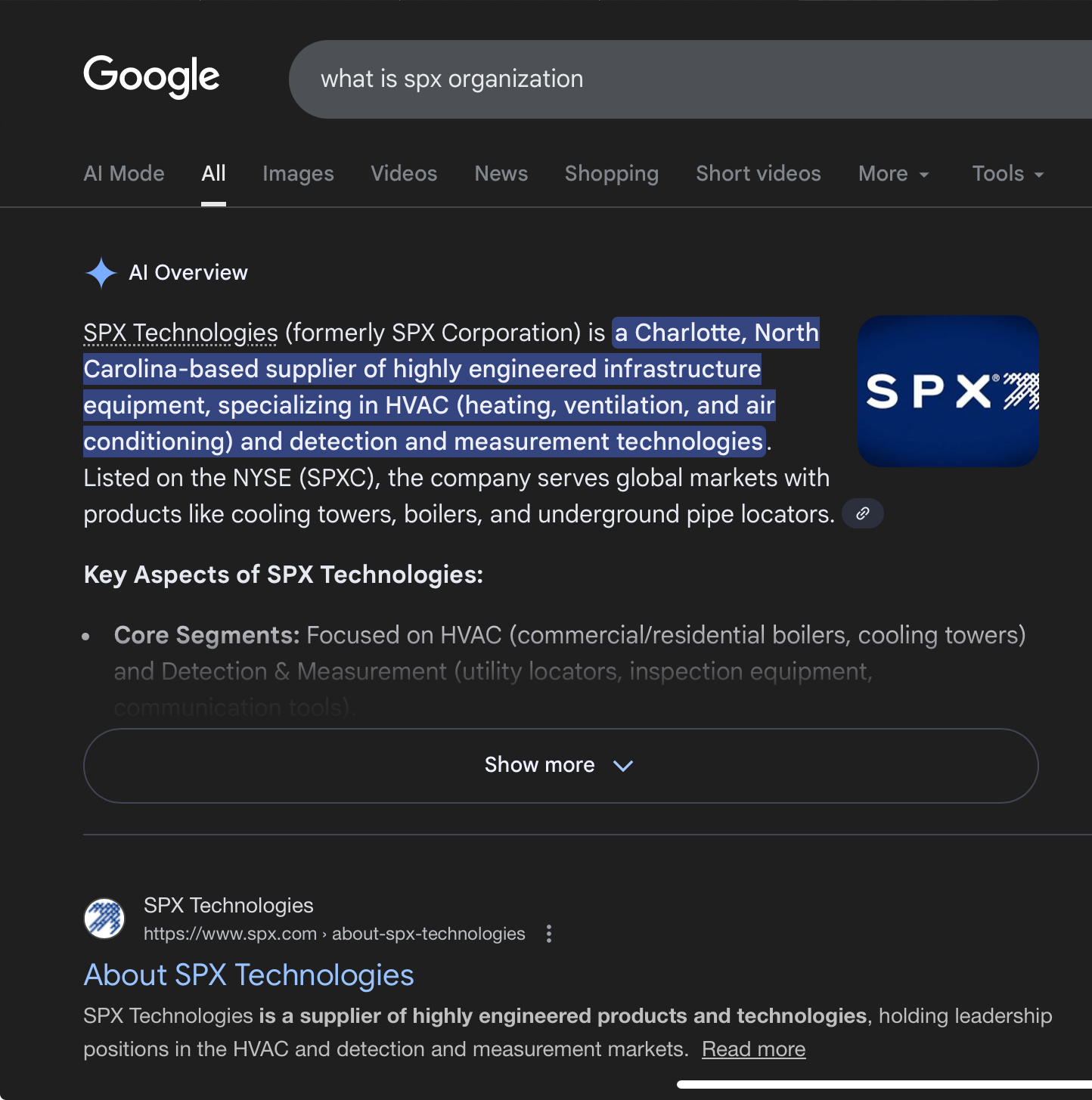This screenshot has width=1092, height=1100.
Task: Open the Images tab
Action: [x=298, y=174]
